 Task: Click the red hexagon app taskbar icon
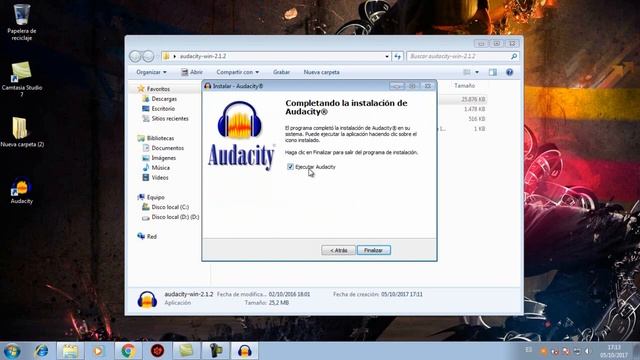point(157,351)
